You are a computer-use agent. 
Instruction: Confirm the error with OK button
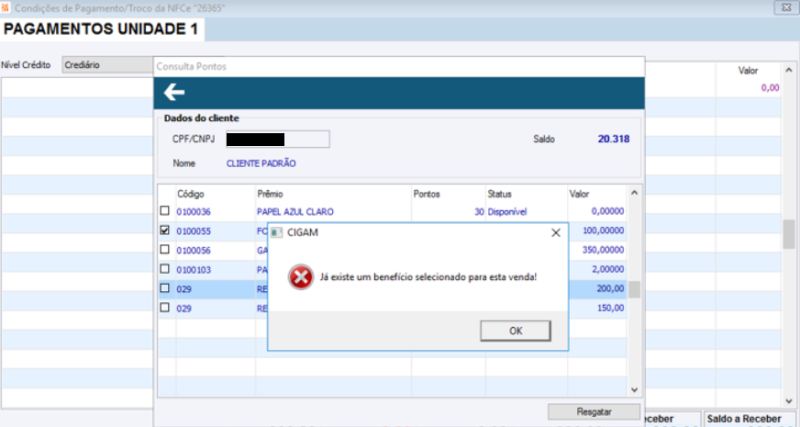tap(515, 331)
